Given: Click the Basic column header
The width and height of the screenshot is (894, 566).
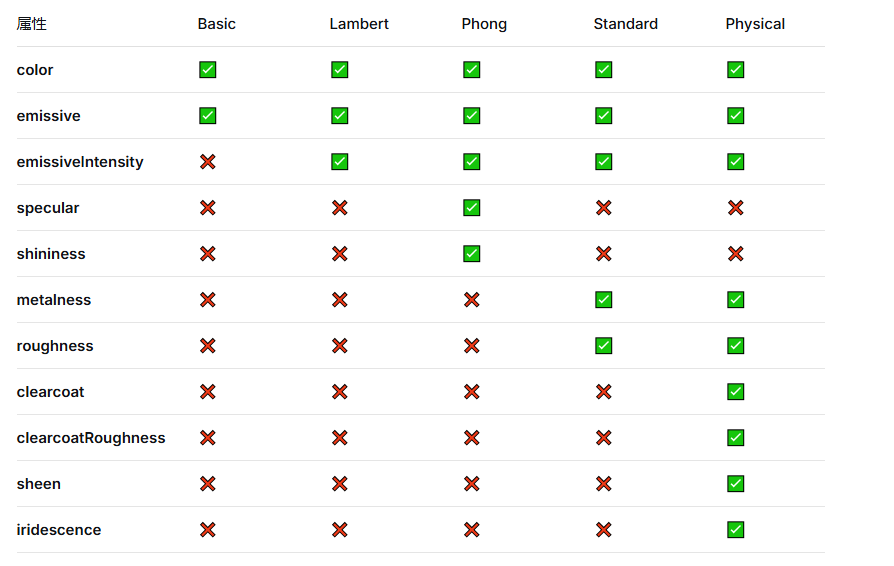Looking at the screenshot, I should tap(217, 24).
